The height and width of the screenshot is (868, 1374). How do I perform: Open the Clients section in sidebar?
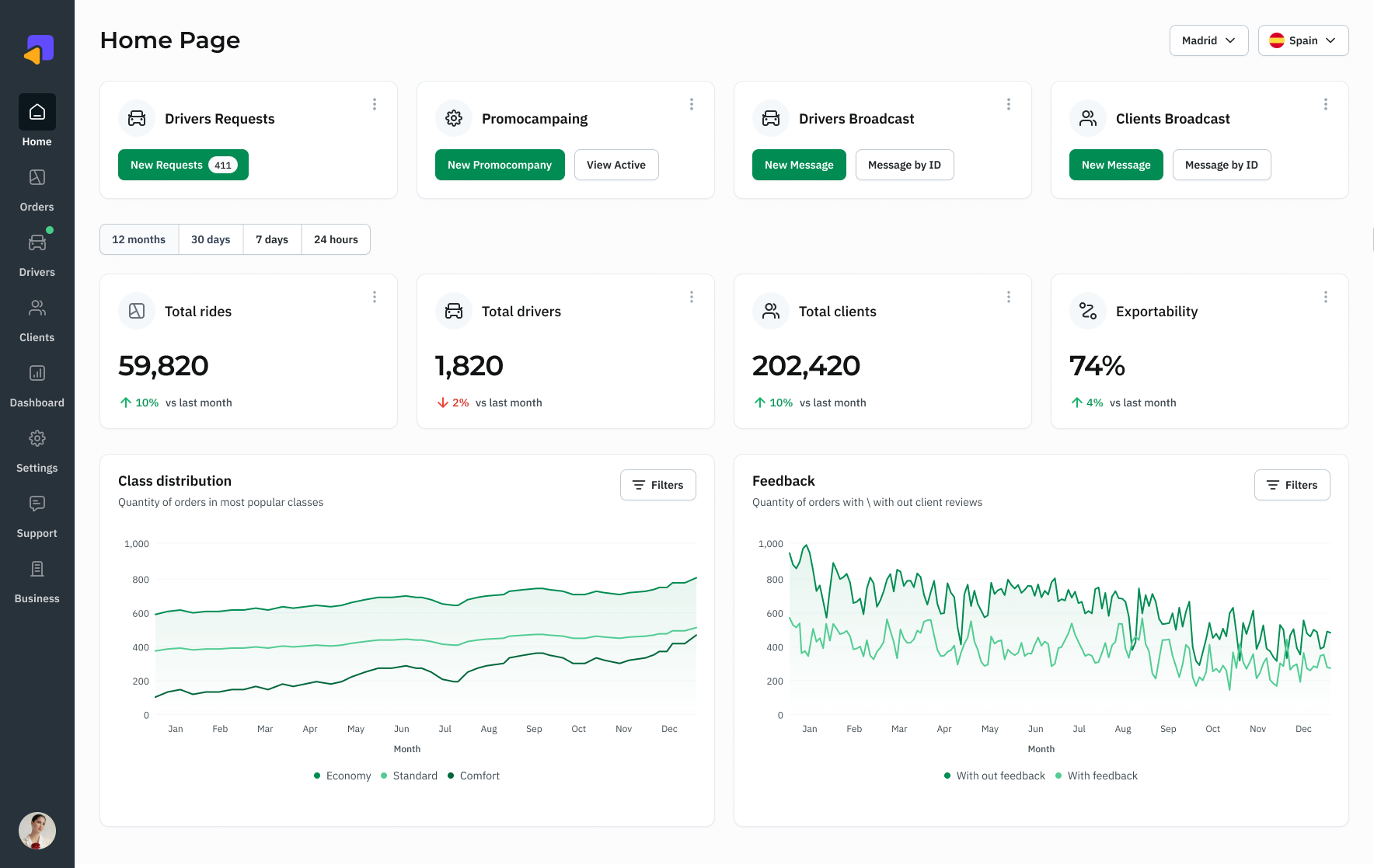(x=37, y=321)
